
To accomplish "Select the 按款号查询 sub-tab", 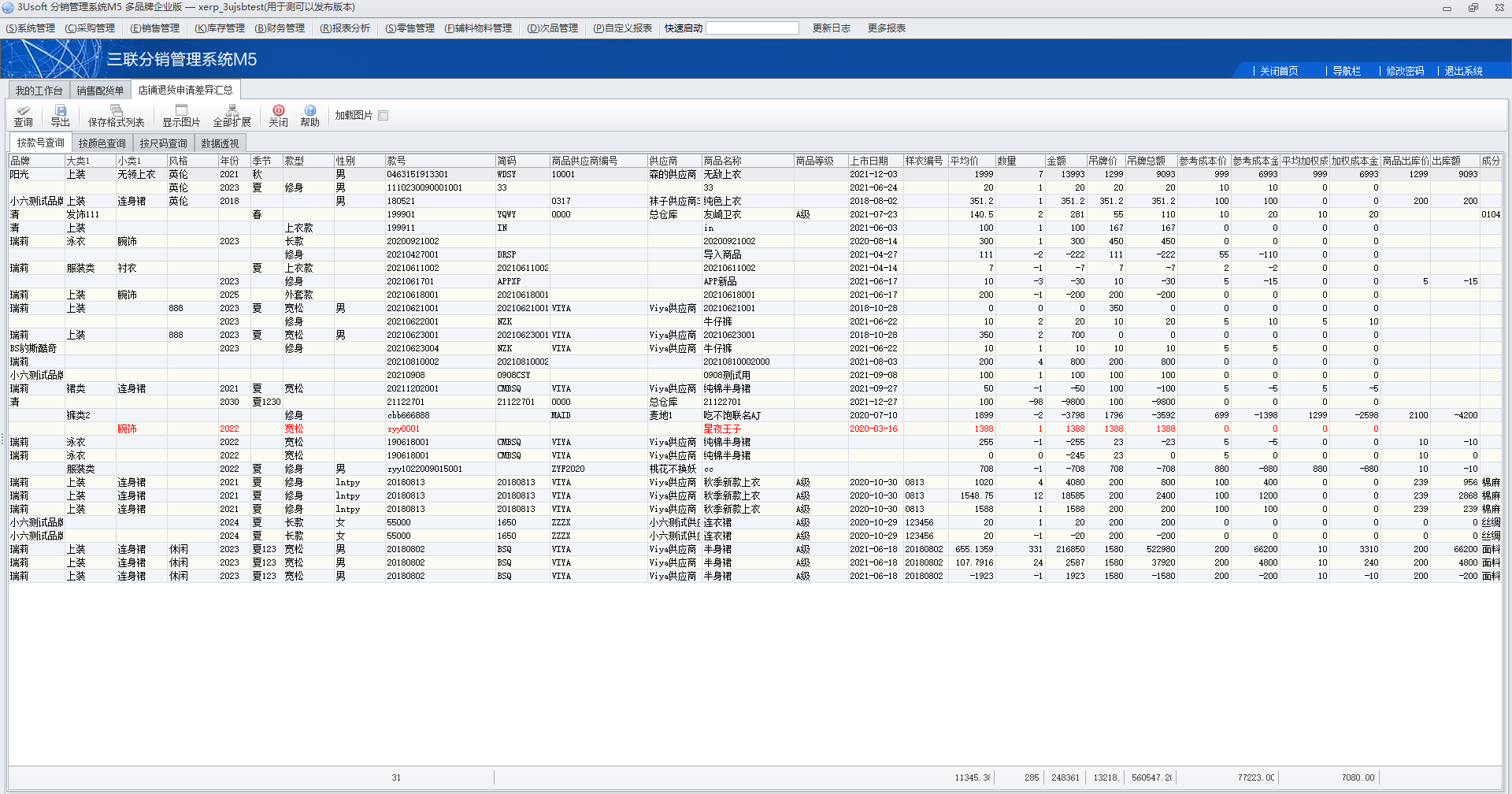I will tap(41, 143).
